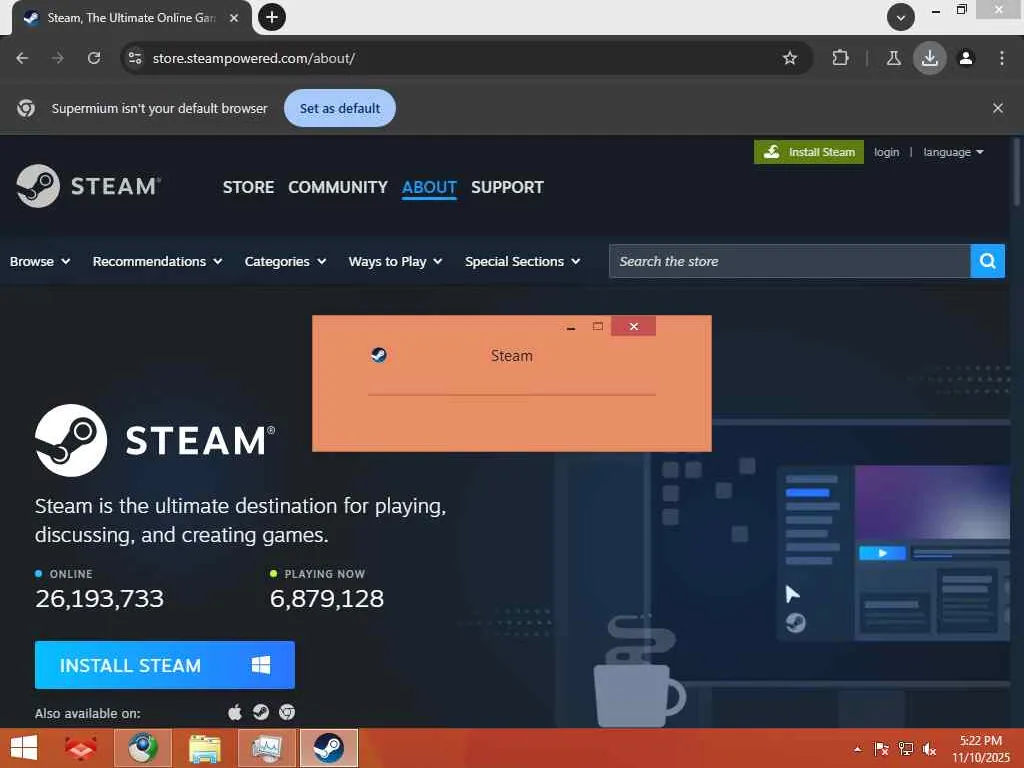Expand the Recommendations dropdown
This screenshot has width=1024, height=768.
(x=157, y=261)
